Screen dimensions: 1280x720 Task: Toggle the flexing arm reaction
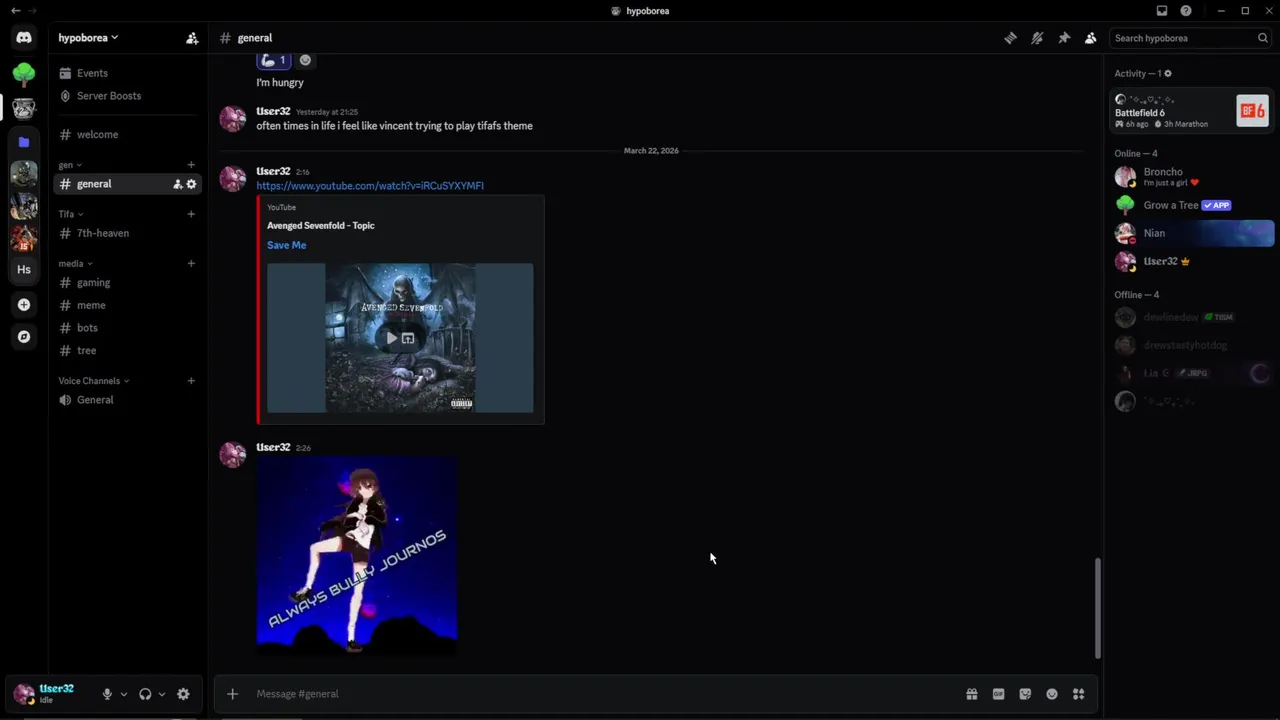[x=273, y=60]
